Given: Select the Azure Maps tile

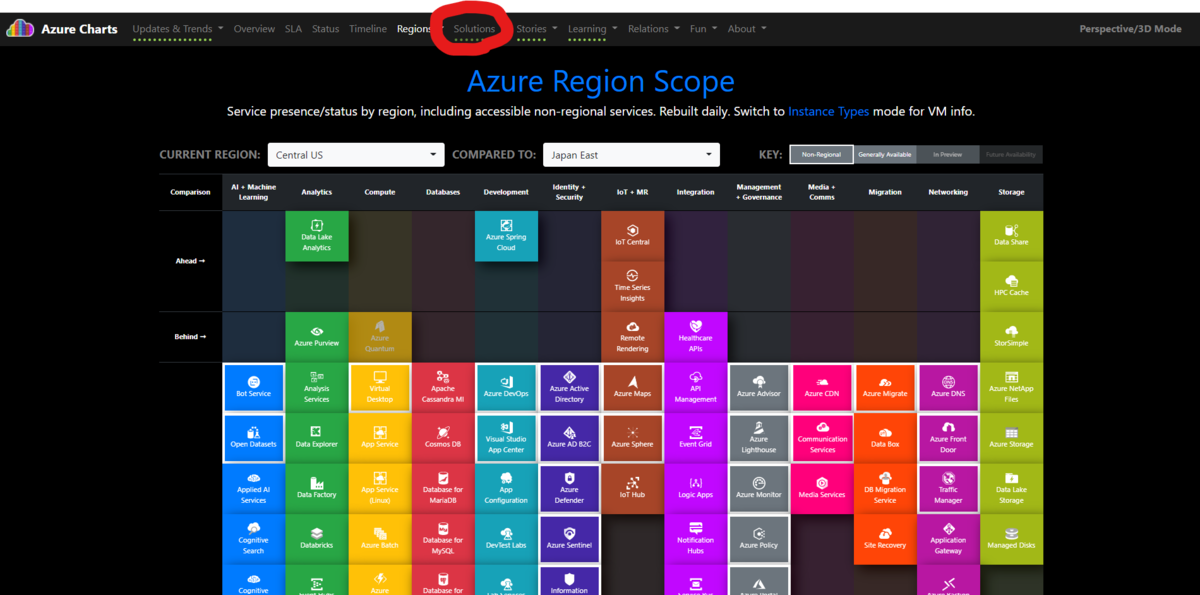Looking at the screenshot, I should [632, 388].
